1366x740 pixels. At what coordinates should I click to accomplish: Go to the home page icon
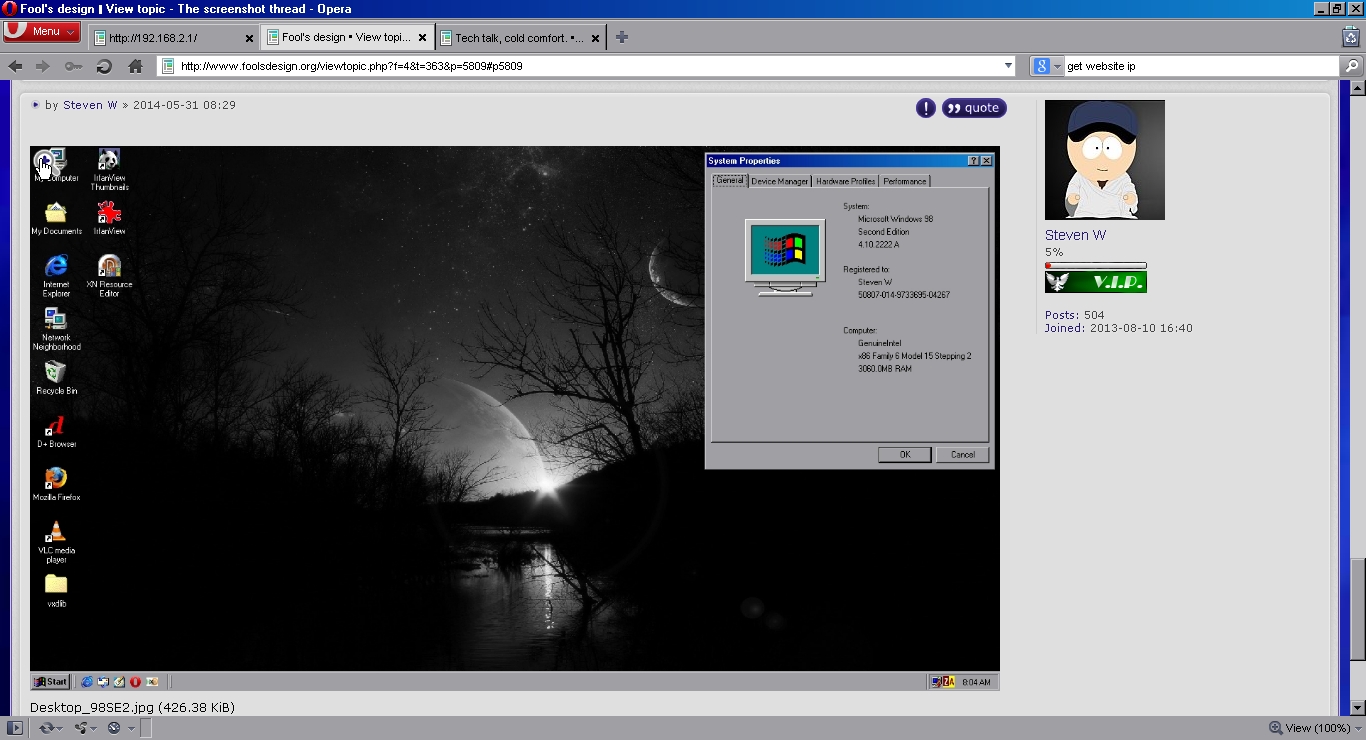point(136,66)
